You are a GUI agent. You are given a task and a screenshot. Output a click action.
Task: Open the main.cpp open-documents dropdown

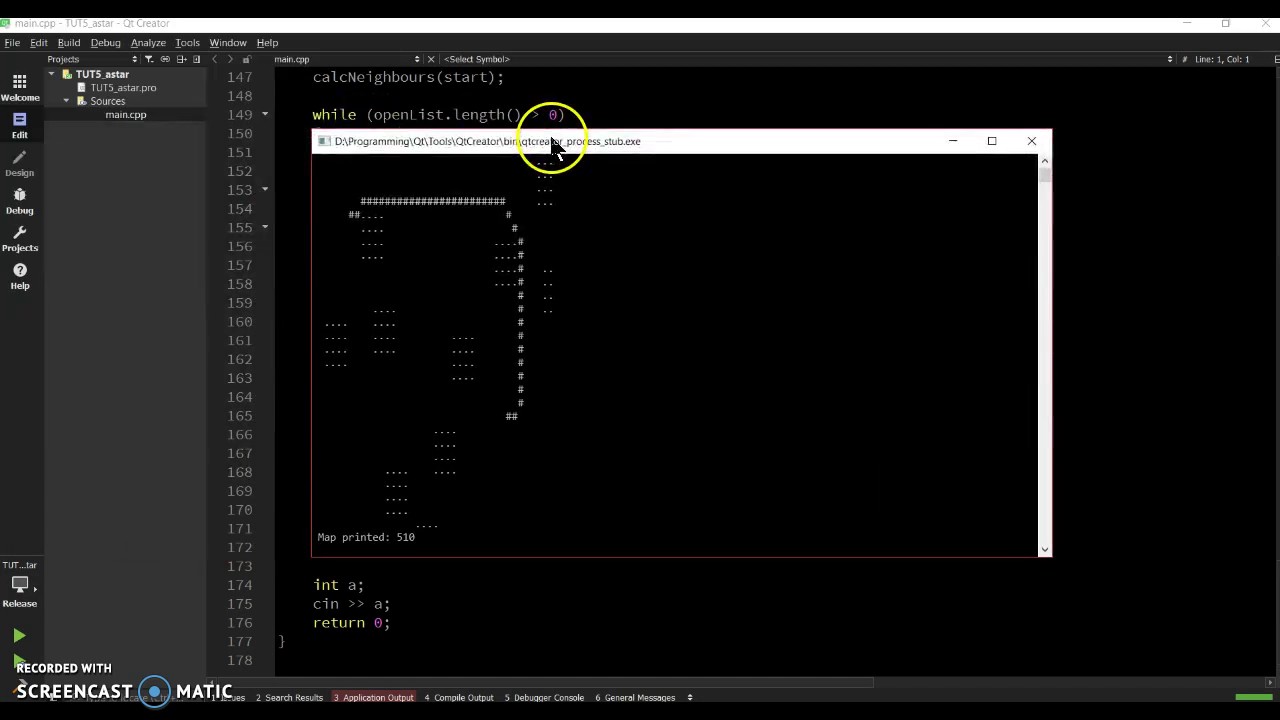pos(417,59)
